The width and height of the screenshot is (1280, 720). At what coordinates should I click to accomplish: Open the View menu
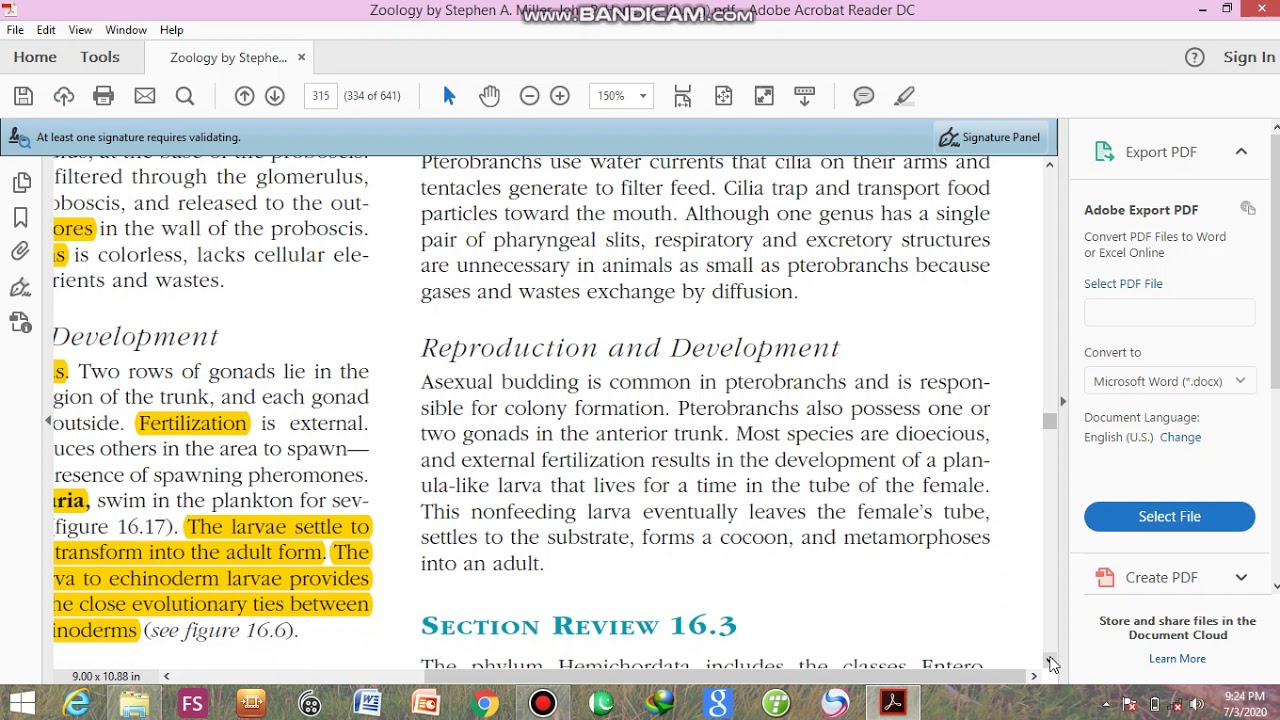point(80,30)
